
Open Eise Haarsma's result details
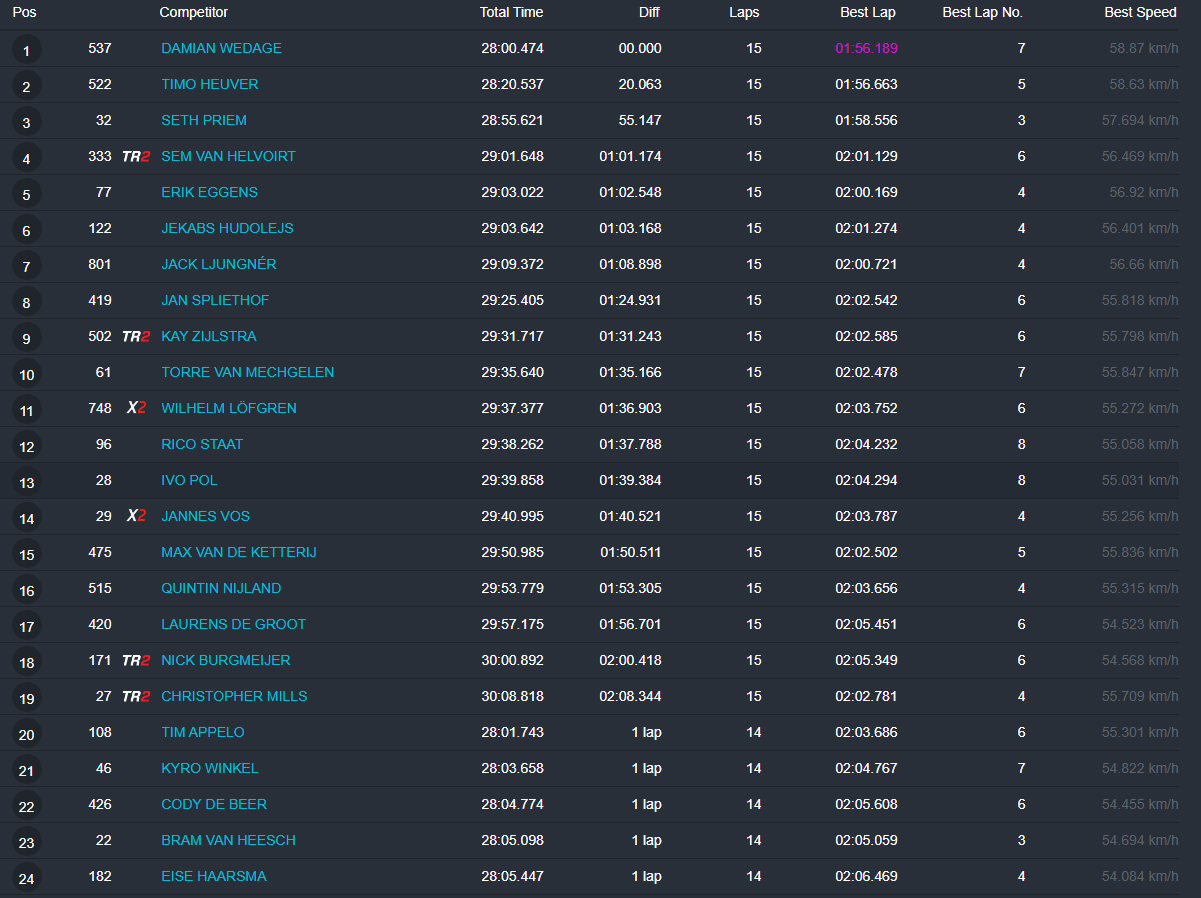[x=213, y=876]
